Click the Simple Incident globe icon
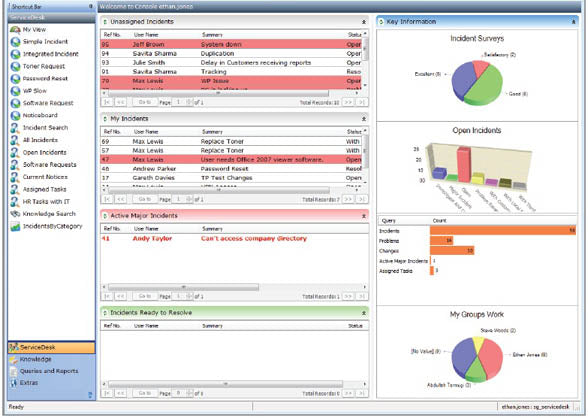This screenshot has width=588, height=418. (15, 42)
